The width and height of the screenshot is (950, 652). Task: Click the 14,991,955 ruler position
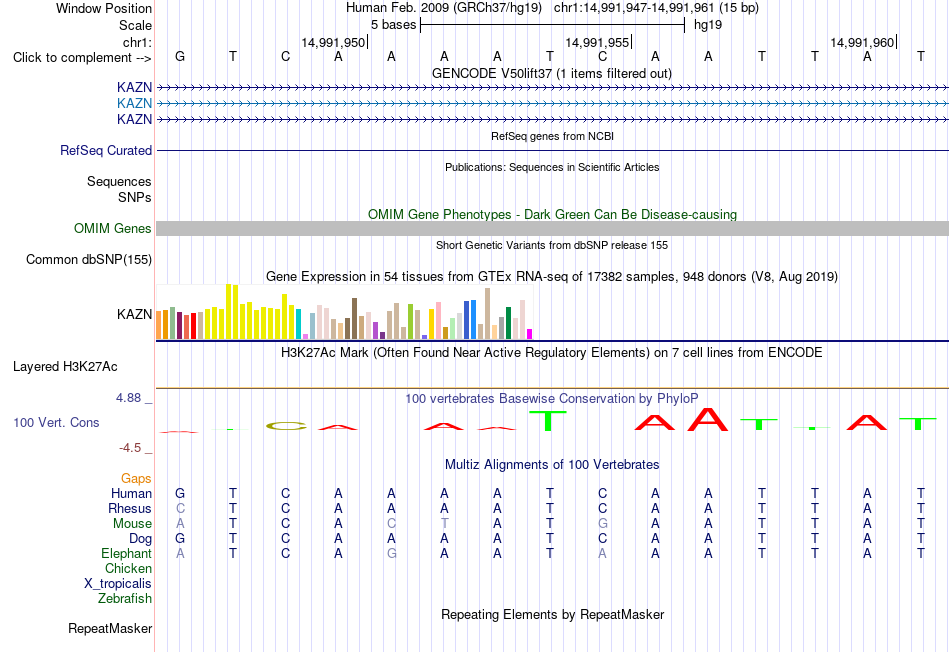[597, 42]
